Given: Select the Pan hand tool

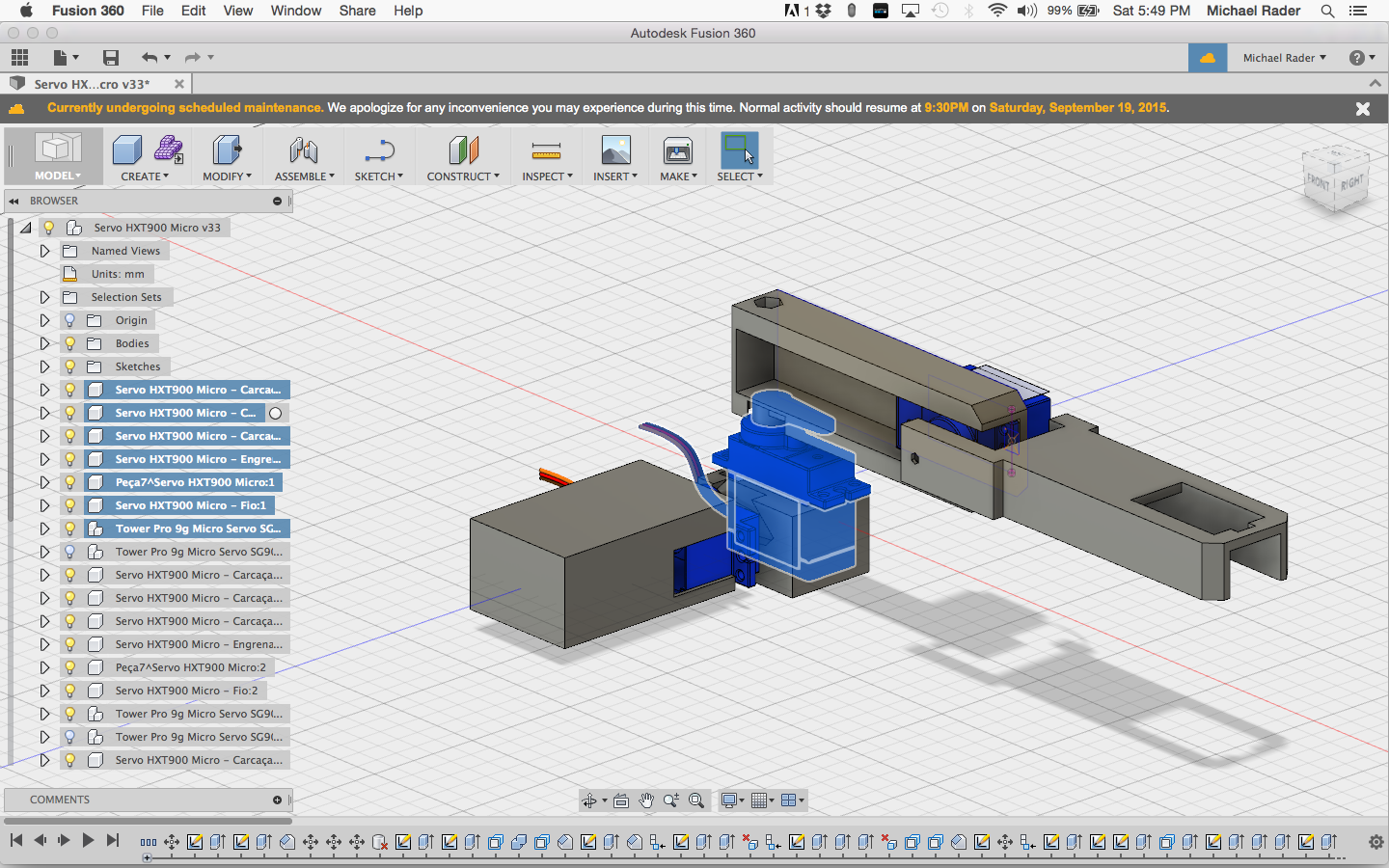Looking at the screenshot, I should pyautogui.click(x=646, y=800).
